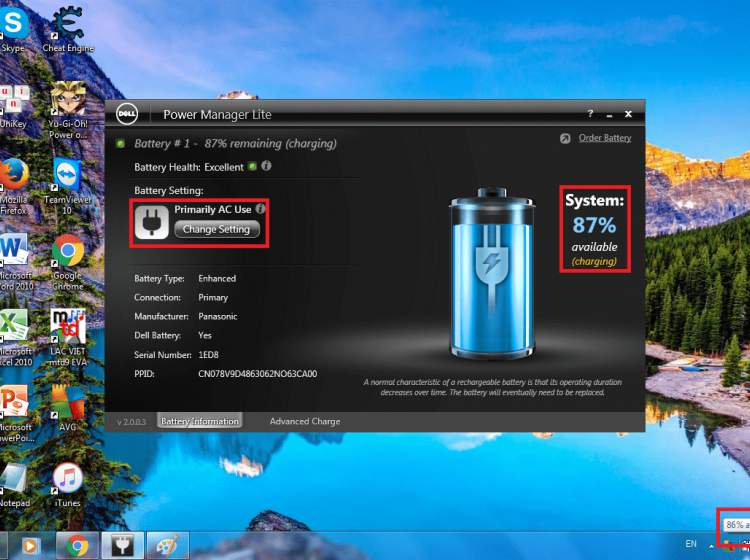Open the AVG desktop shortcut
750x560 pixels.
click(68, 409)
